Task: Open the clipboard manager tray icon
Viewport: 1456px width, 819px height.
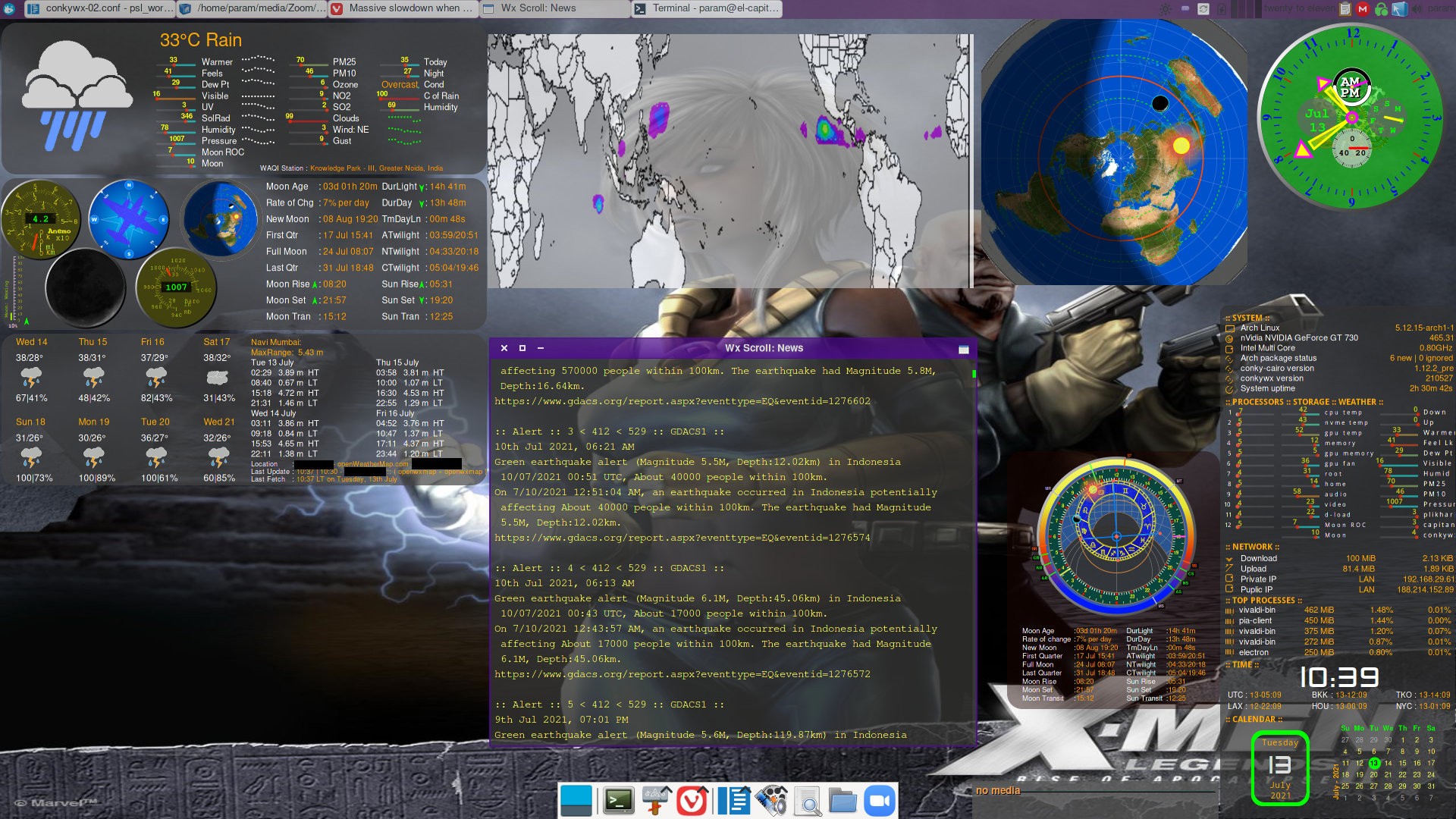Action: click(1345, 9)
